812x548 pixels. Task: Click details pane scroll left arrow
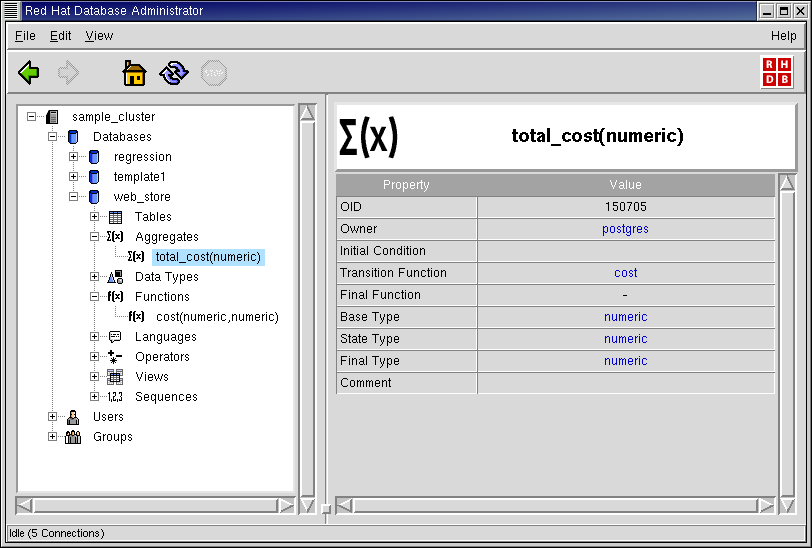[344, 506]
